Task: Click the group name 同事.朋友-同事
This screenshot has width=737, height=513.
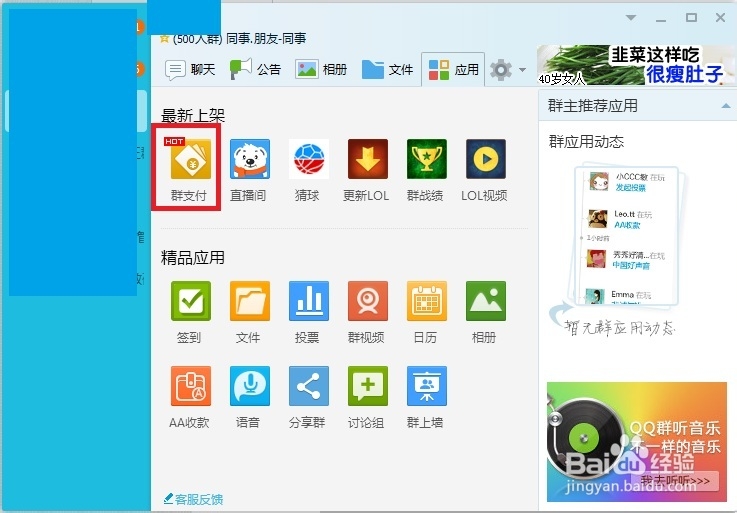Action: coord(266,38)
